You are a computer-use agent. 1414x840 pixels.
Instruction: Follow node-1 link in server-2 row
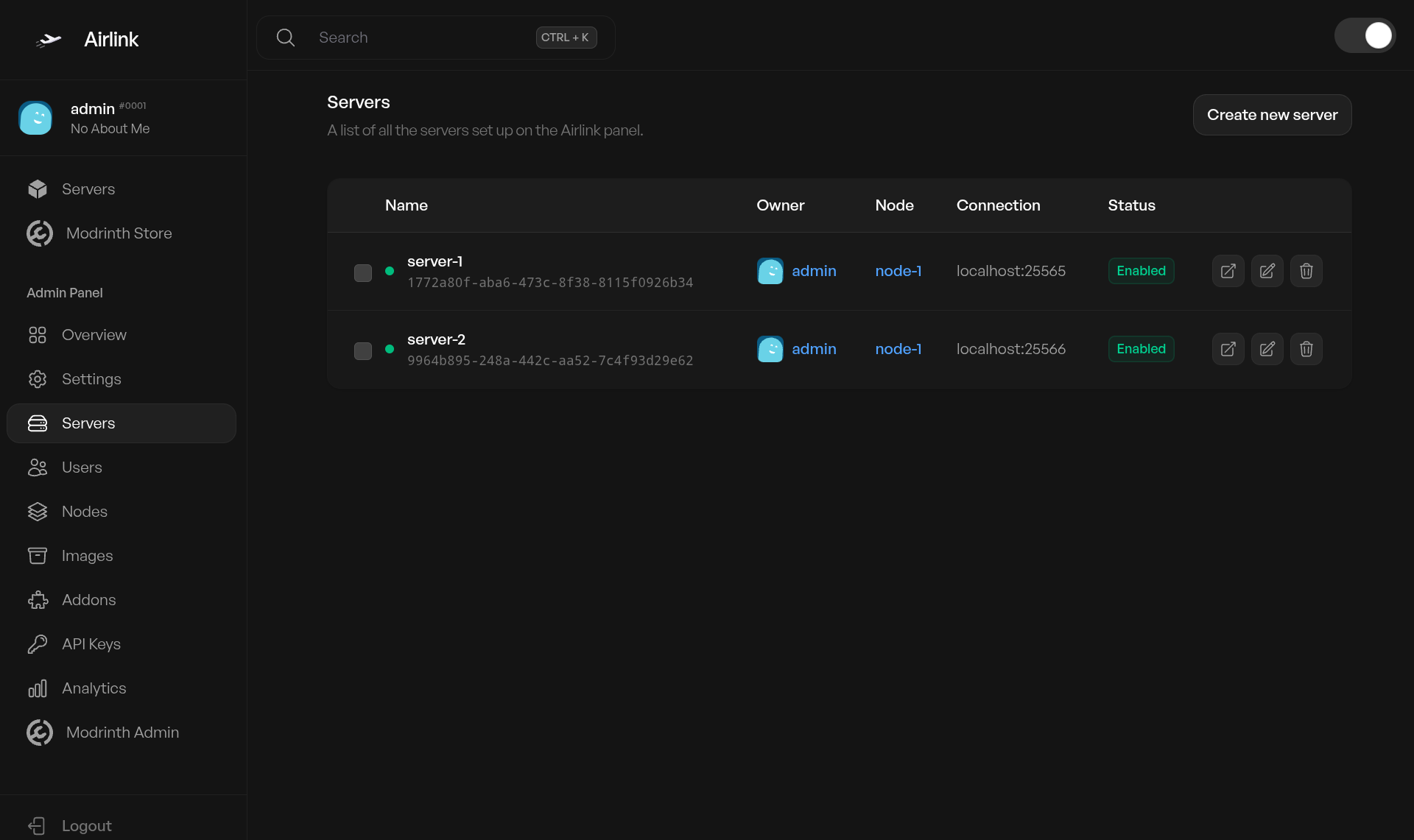[898, 349]
